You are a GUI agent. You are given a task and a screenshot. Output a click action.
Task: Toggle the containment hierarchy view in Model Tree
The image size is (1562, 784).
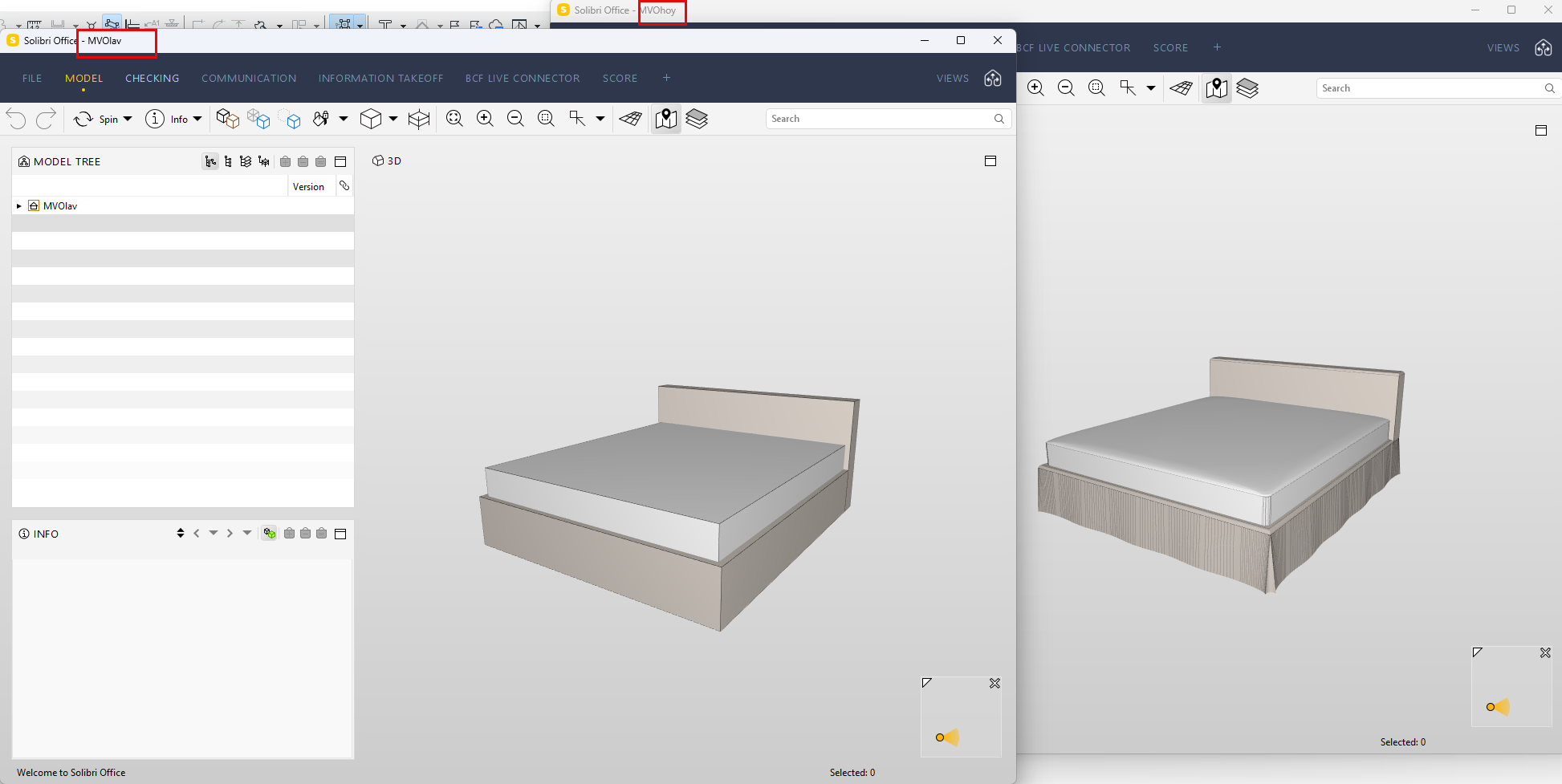(x=210, y=162)
